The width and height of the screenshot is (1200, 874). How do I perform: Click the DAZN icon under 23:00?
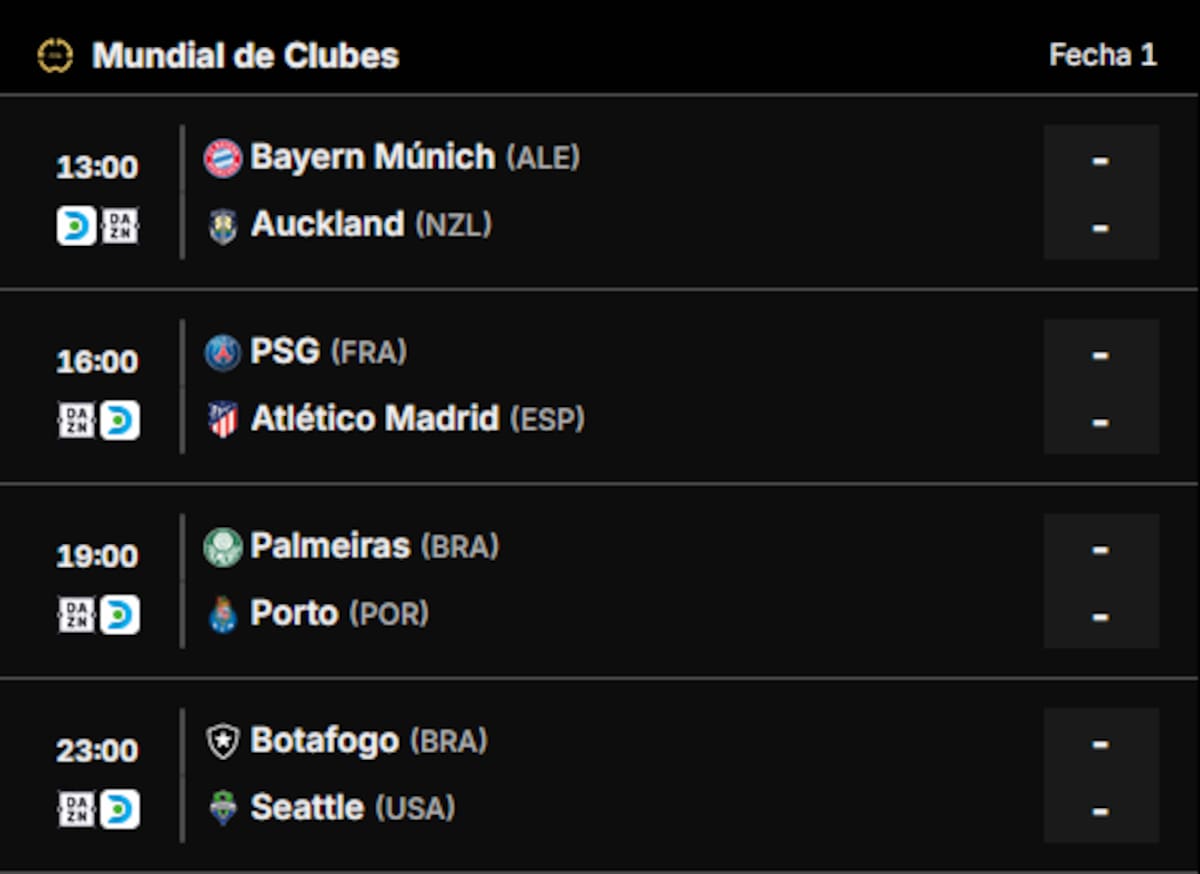76,809
